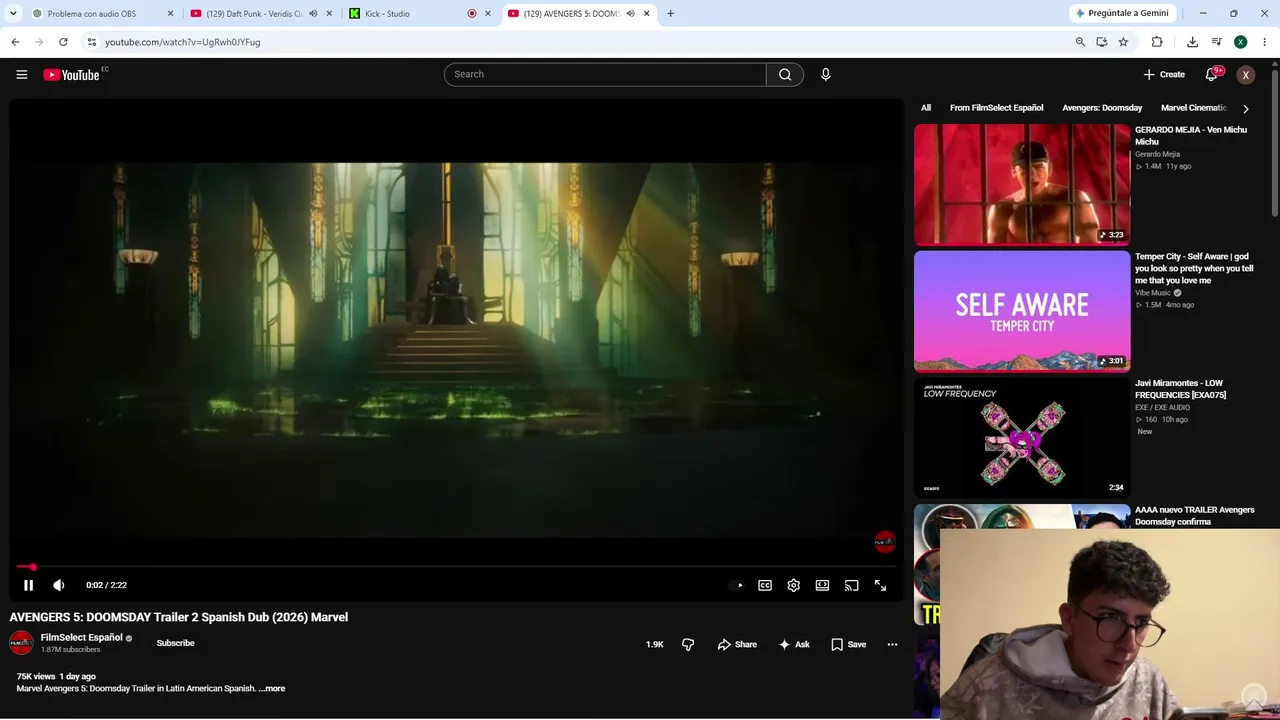Open the Javi Miramontes Low Frequencies thumbnail

coord(1022,438)
